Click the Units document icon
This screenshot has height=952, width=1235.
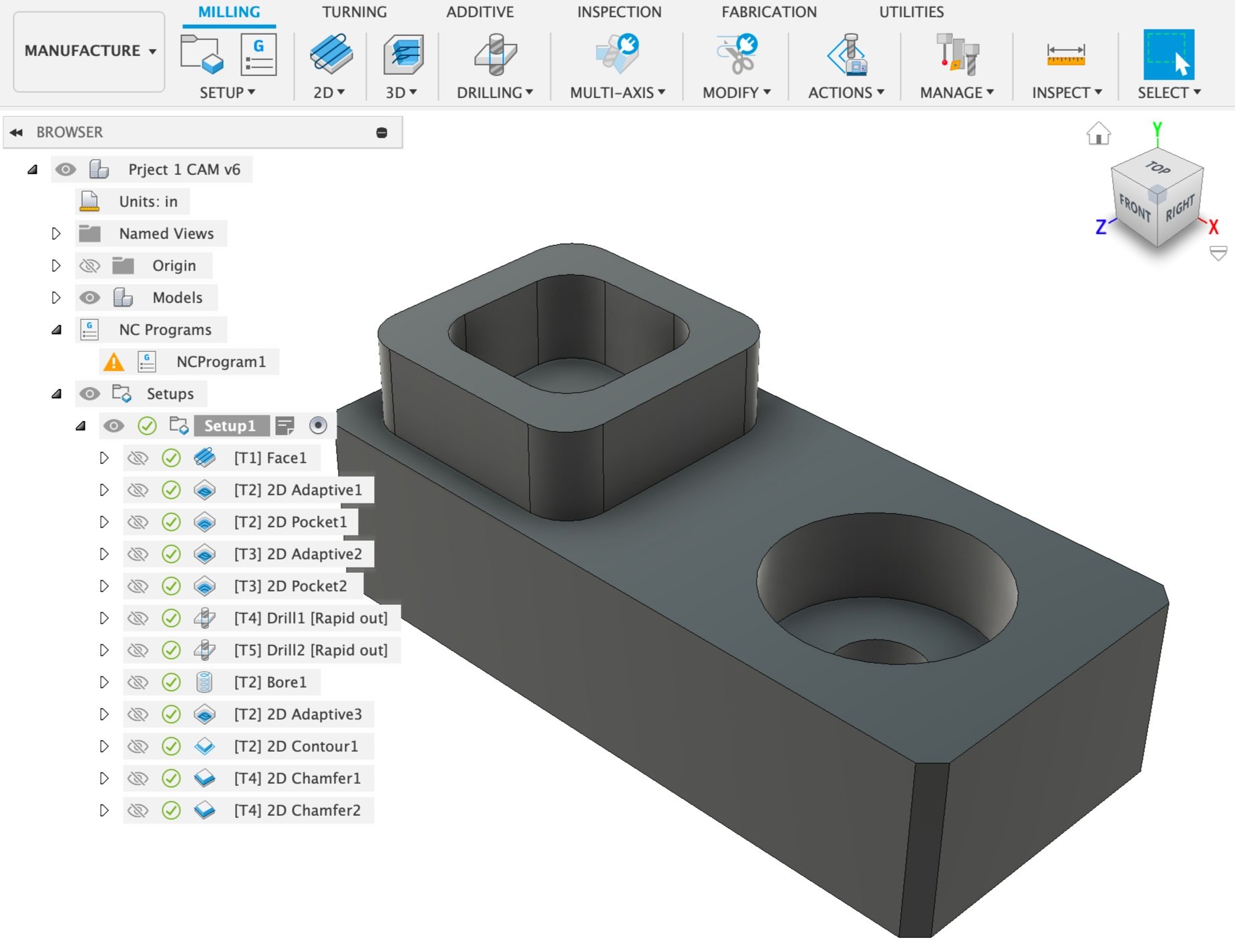click(90, 202)
